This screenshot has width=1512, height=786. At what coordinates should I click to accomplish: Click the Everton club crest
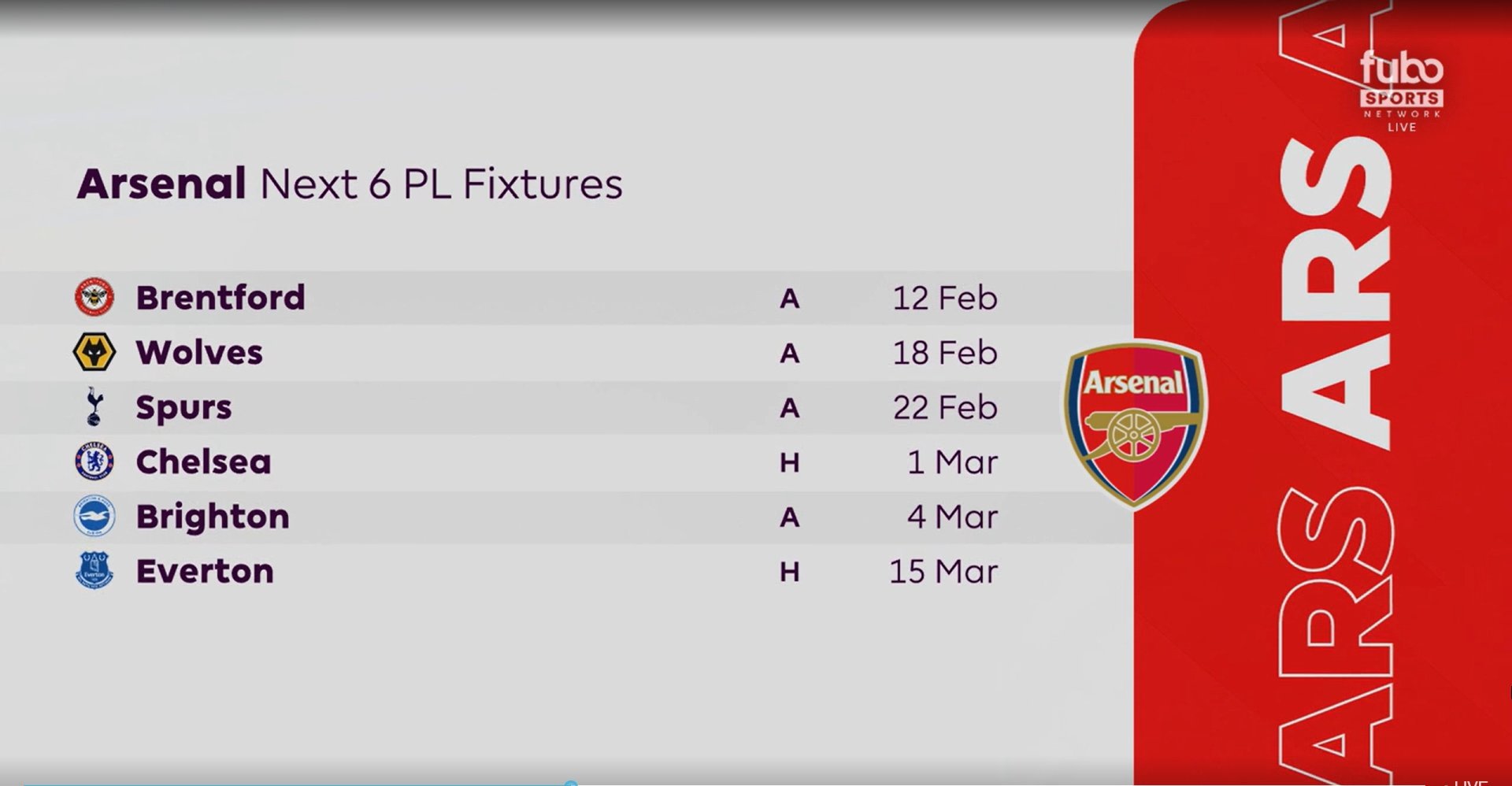pos(94,571)
